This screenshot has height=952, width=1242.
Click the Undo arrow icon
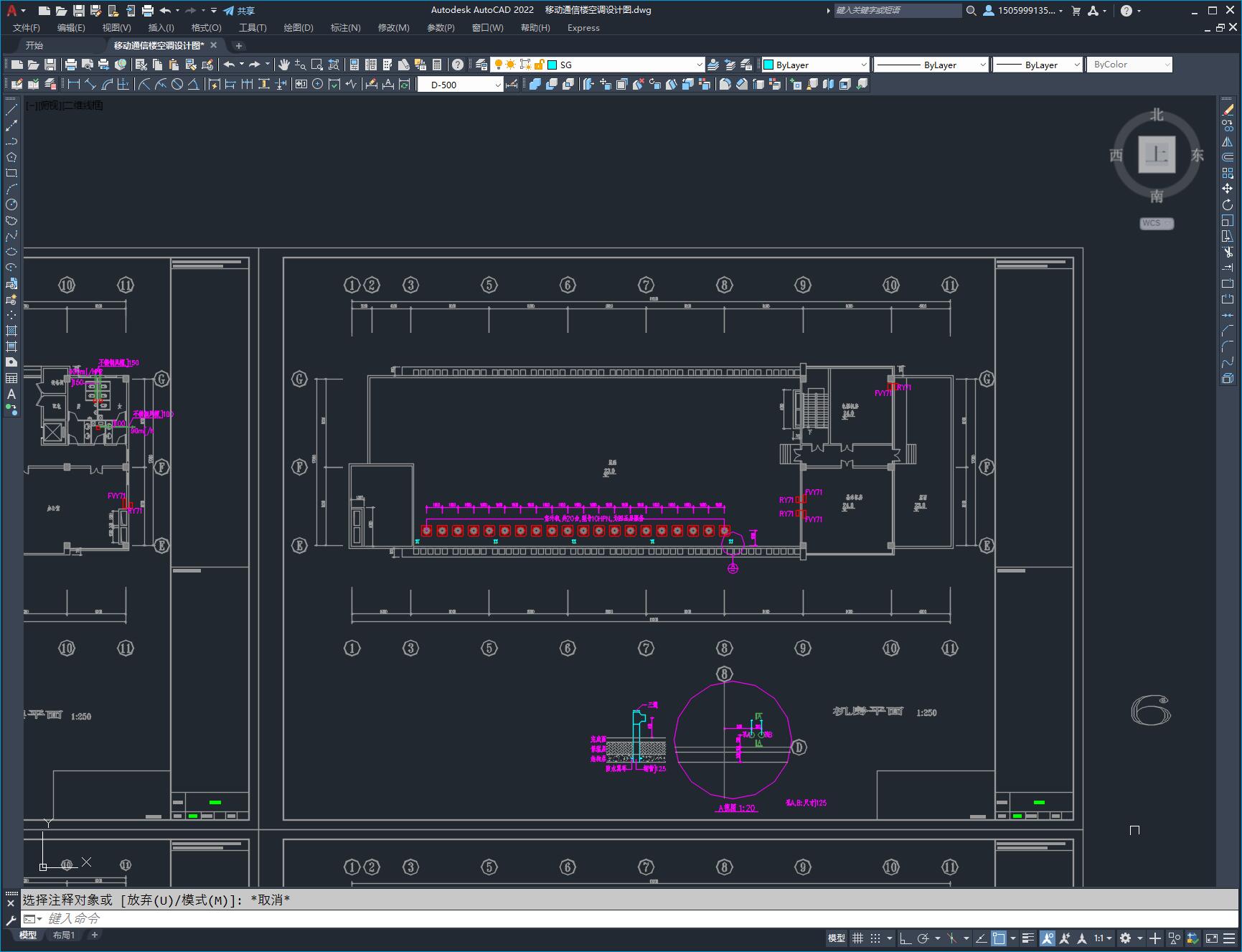[229, 65]
